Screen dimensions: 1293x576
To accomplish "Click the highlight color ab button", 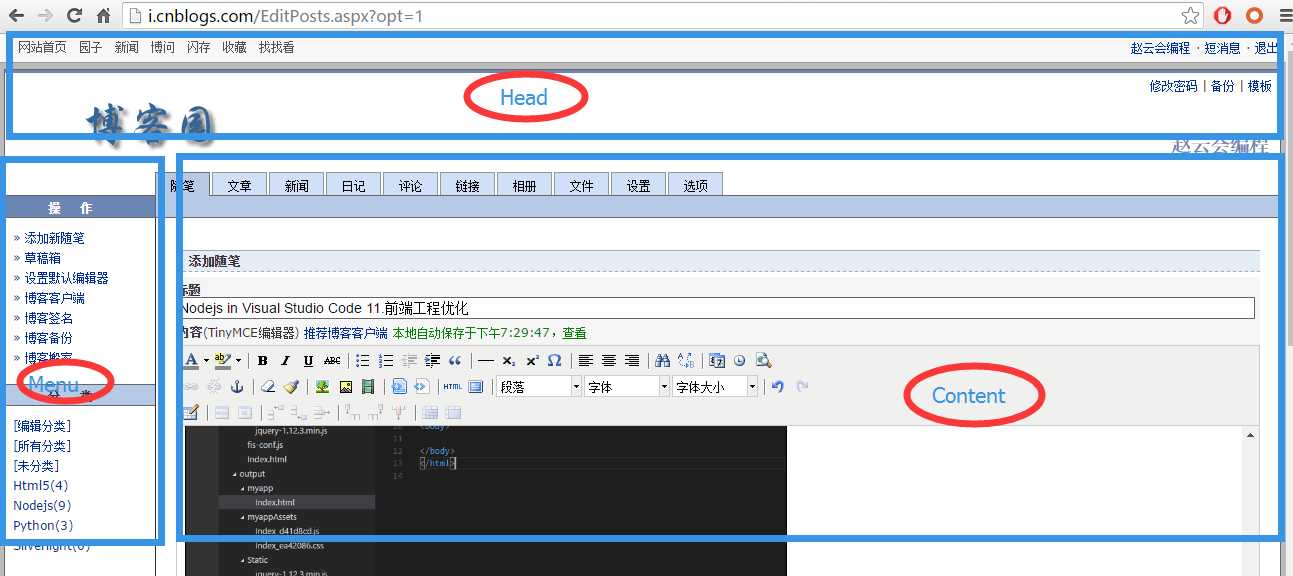I will tap(223, 360).
